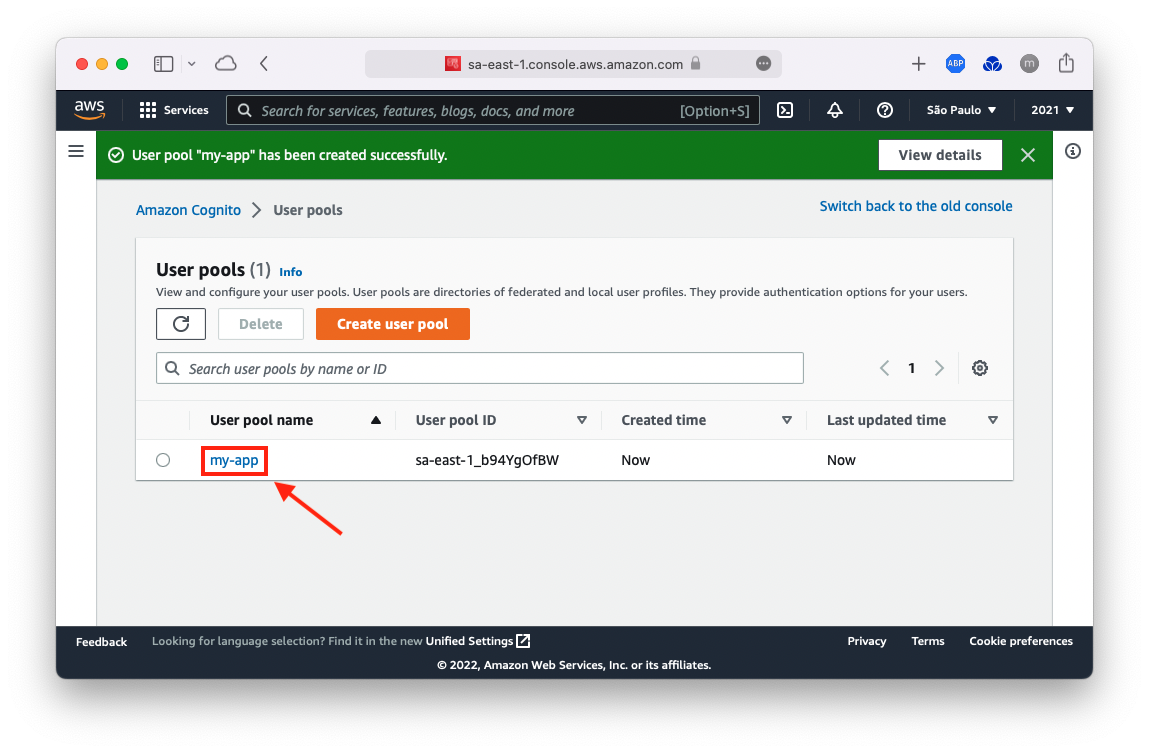
Task: Open a new Safari tab
Action: coord(918,64)
